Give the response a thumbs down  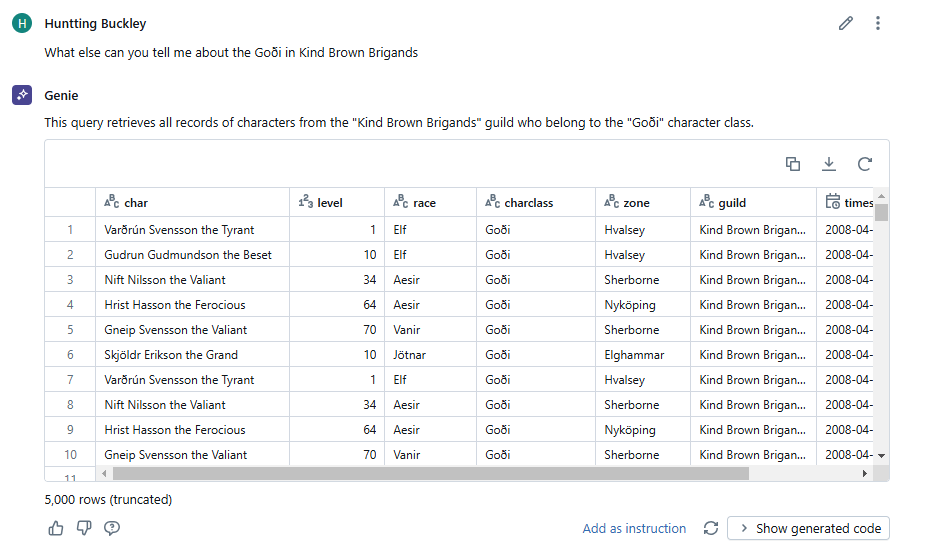tap(84, 528)
